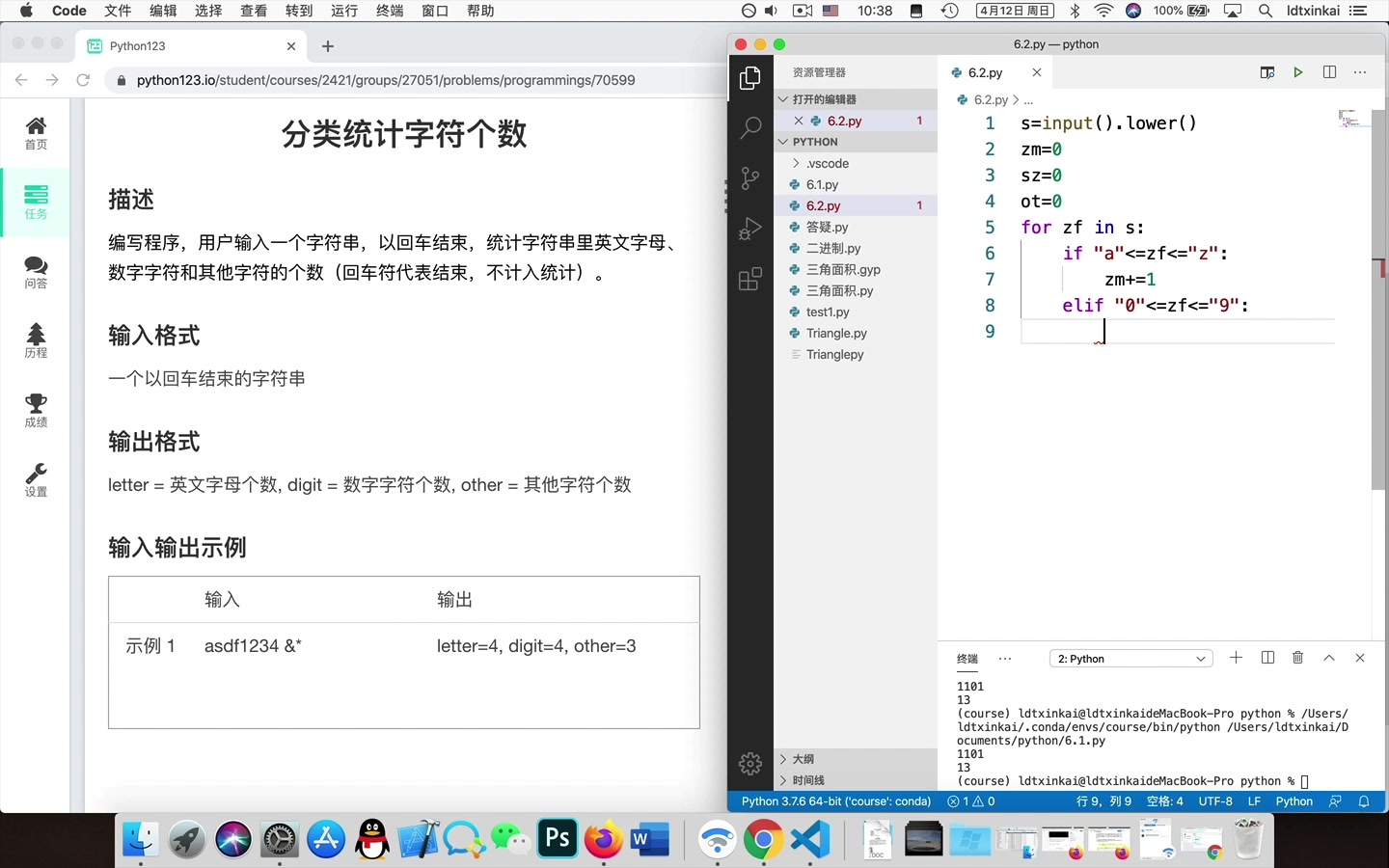The height and width of the screenshot is (868, 1389).
Task: Kill terminal with trash icon
Action: 1298,658
